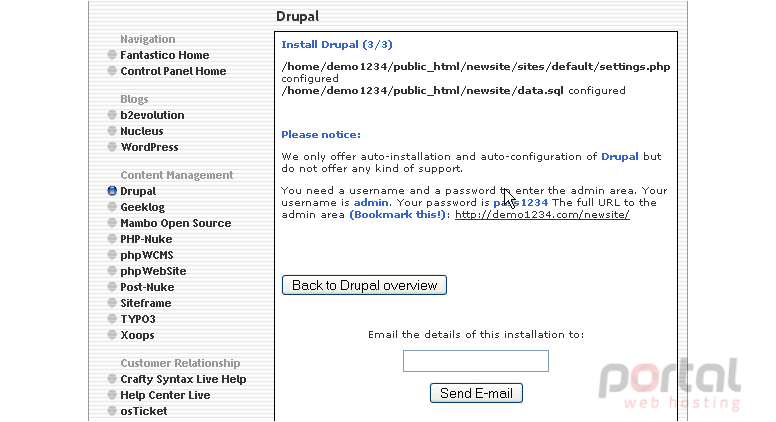The width and height of the screenshot is (776, 422).
Task: Click the Blogs section heading
Action: 134,99
